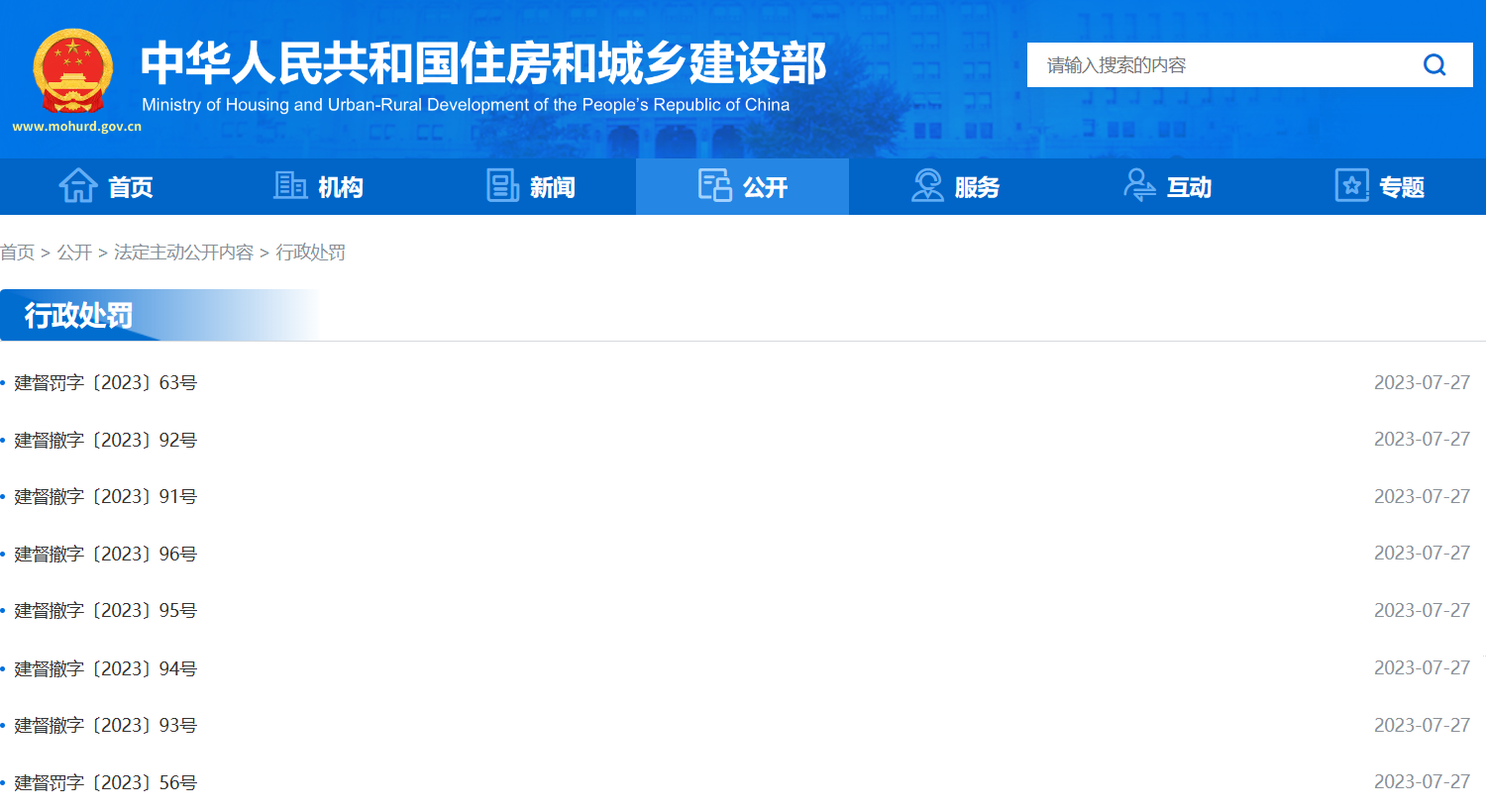Open notice 建督撤字〔2023〕93号

pos(105,725)
